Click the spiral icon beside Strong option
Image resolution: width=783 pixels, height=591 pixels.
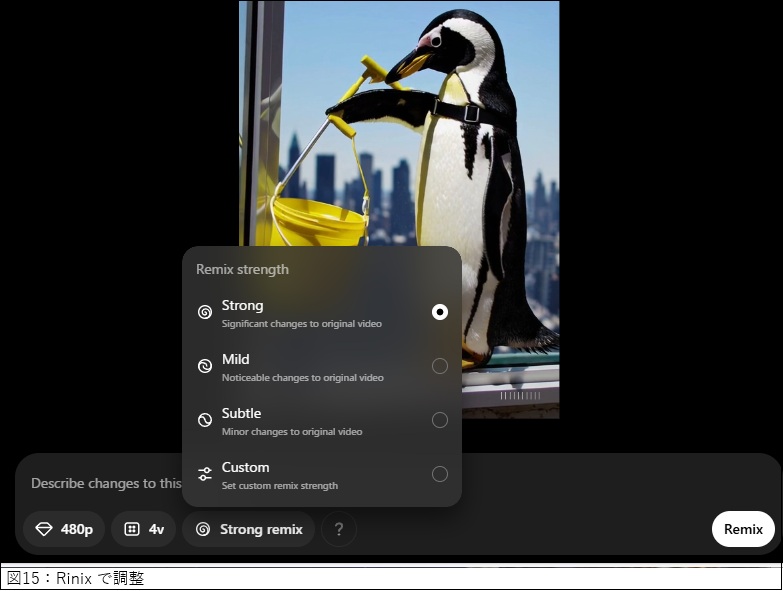(205, 312)
